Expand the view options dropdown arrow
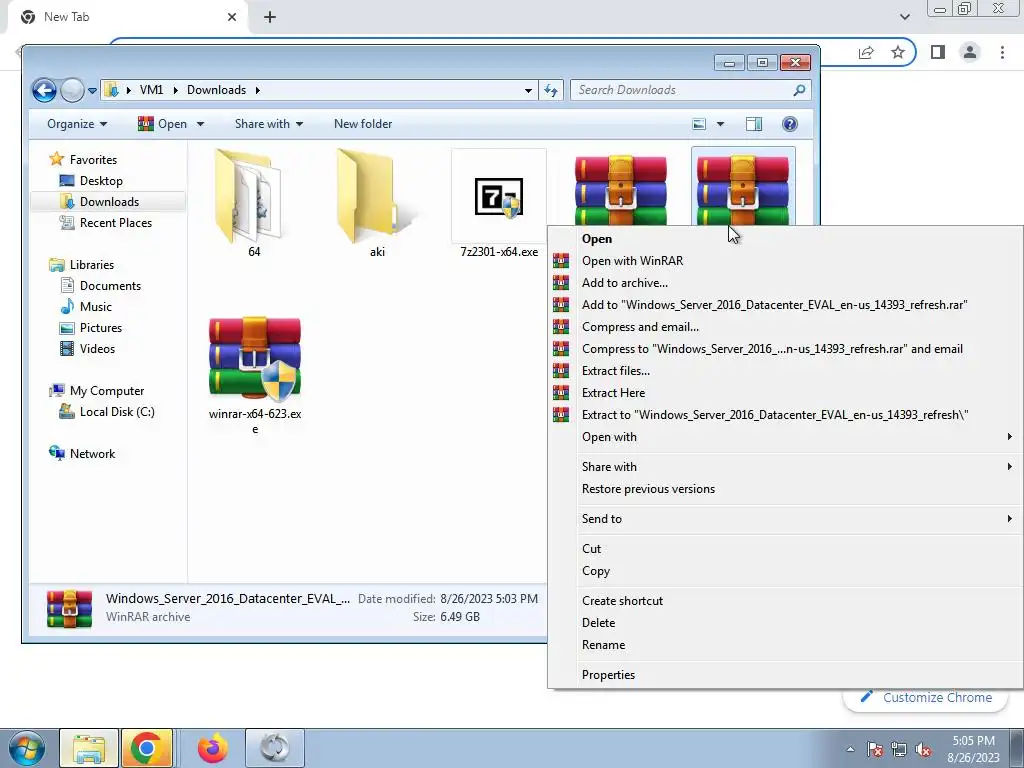1024x768 pixels. [x=720, y=124]
